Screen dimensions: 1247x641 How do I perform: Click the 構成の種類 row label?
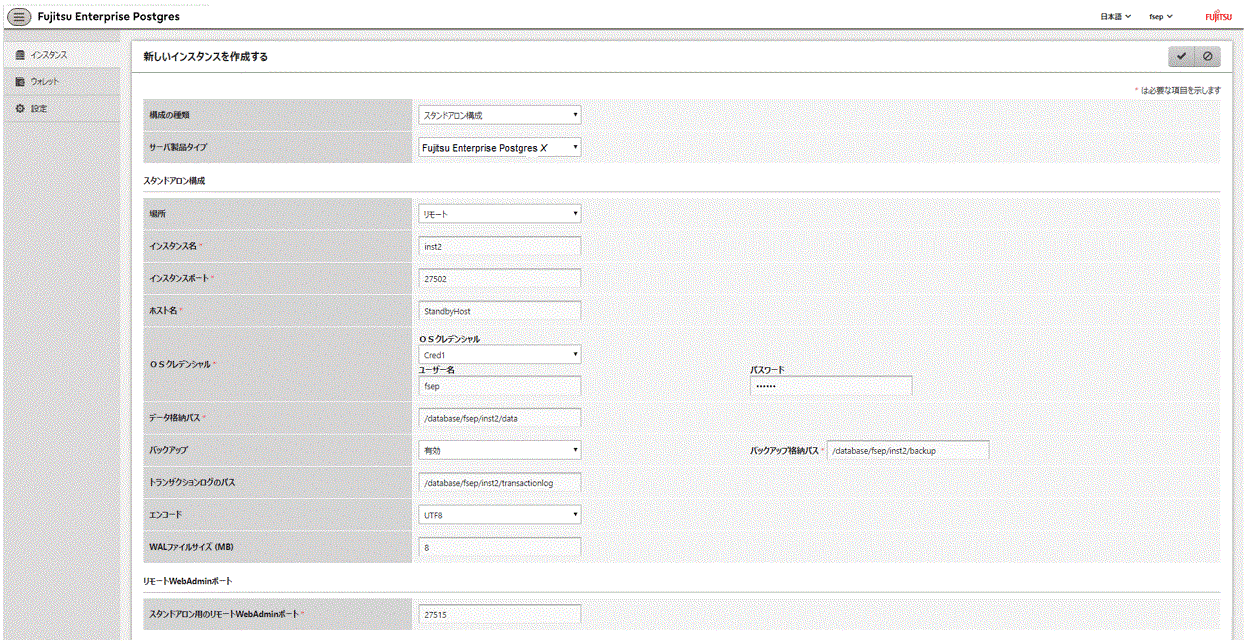pos(168,115)
